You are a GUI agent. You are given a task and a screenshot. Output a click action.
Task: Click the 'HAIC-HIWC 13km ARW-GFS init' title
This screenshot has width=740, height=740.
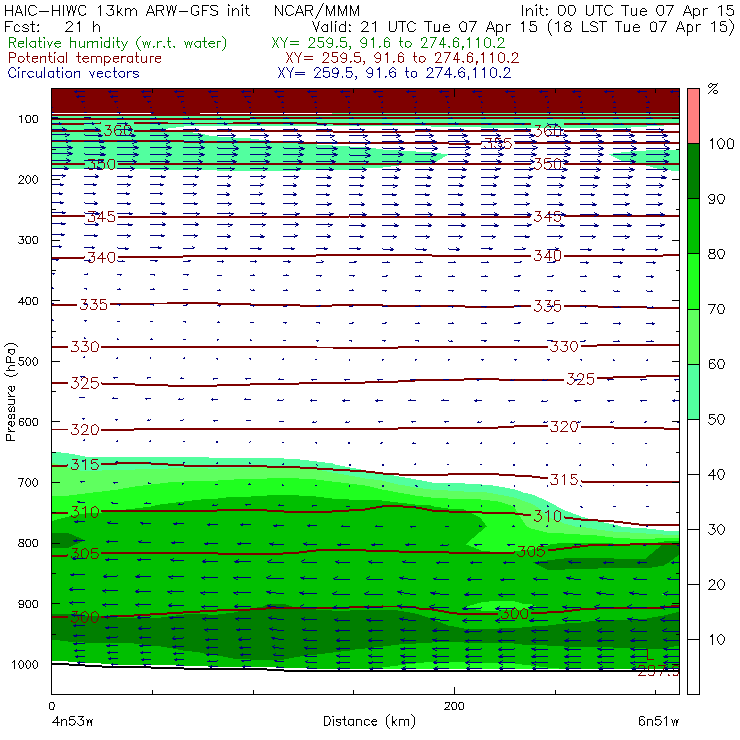tap(127, 10)
